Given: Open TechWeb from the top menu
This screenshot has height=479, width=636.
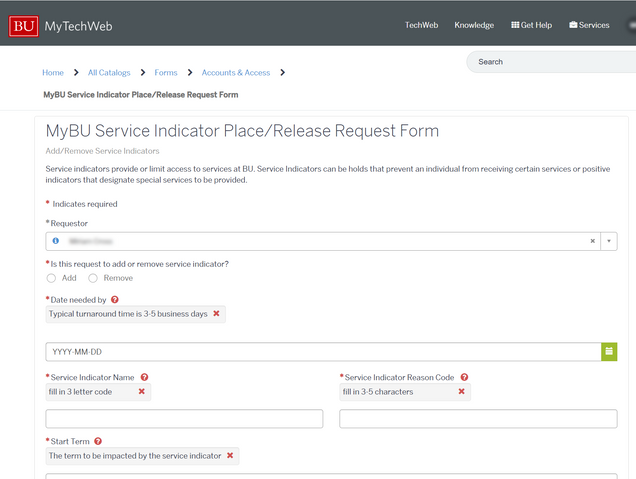Looking at the screenshot, I should 421,25.
